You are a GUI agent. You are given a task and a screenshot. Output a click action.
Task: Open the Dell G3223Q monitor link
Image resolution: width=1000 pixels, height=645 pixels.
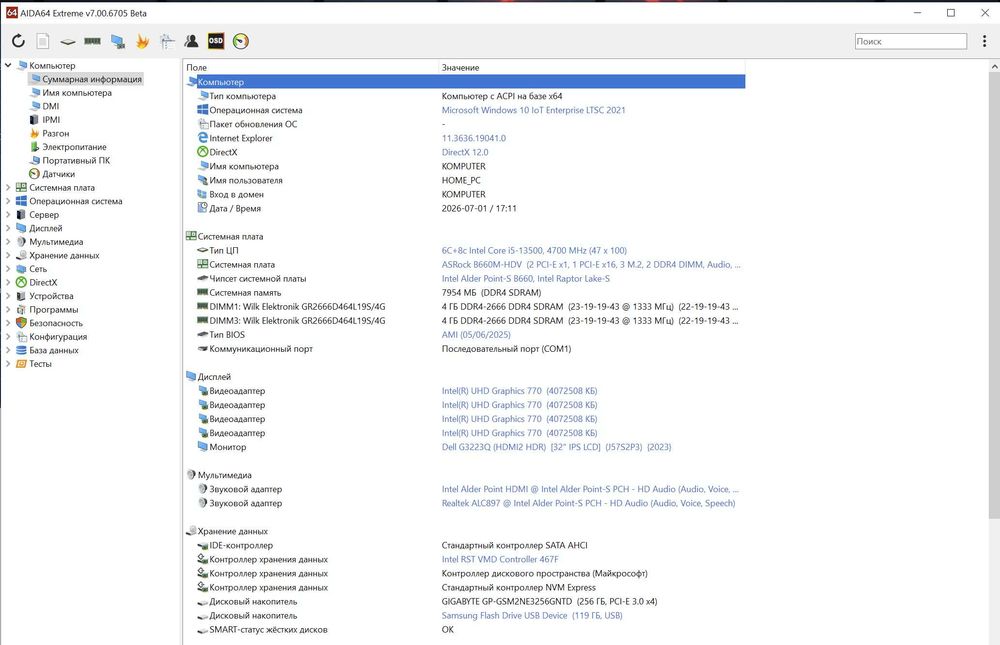(x=556, y=447)
